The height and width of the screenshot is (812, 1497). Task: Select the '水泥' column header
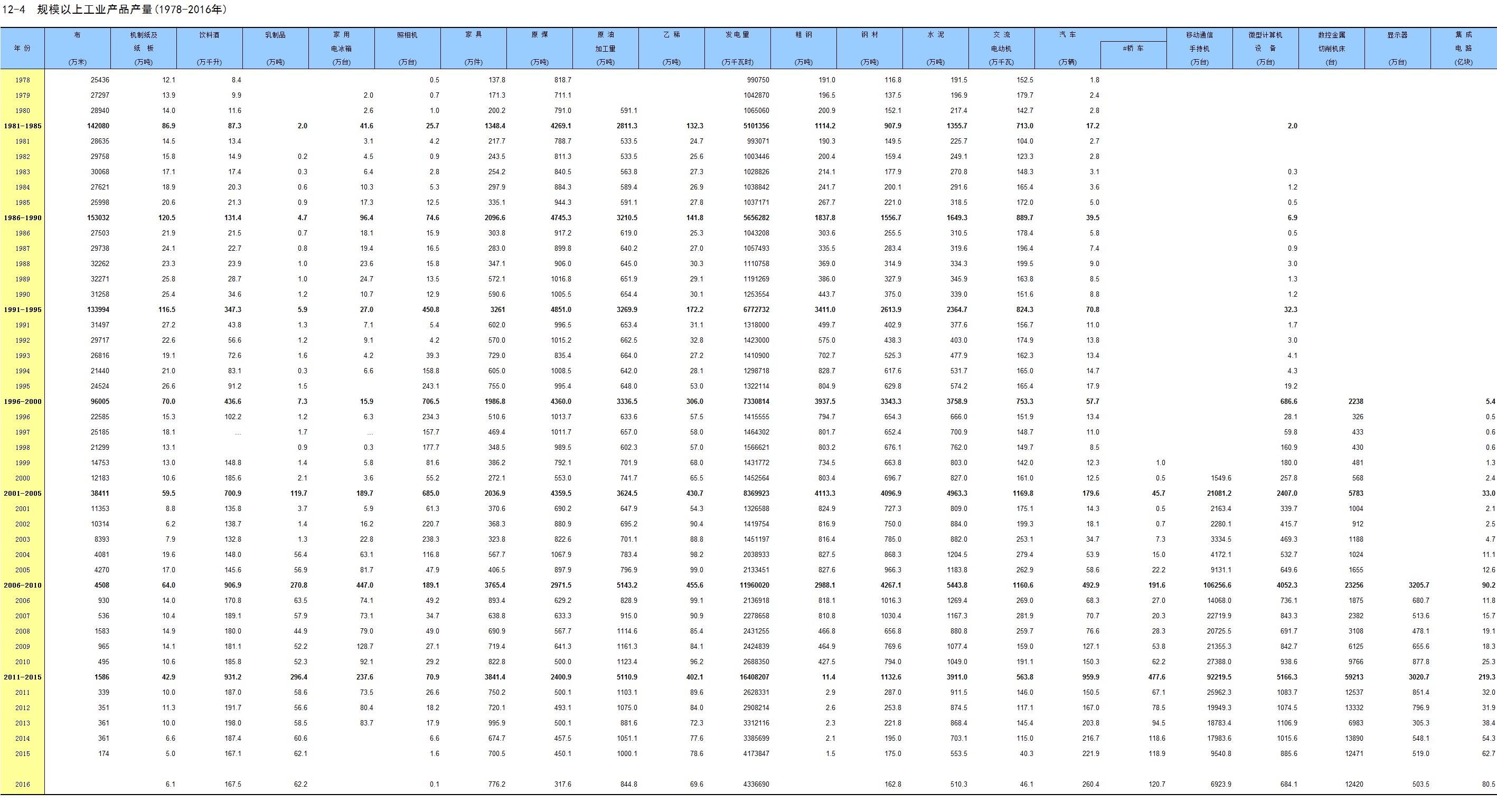(936, 48)
